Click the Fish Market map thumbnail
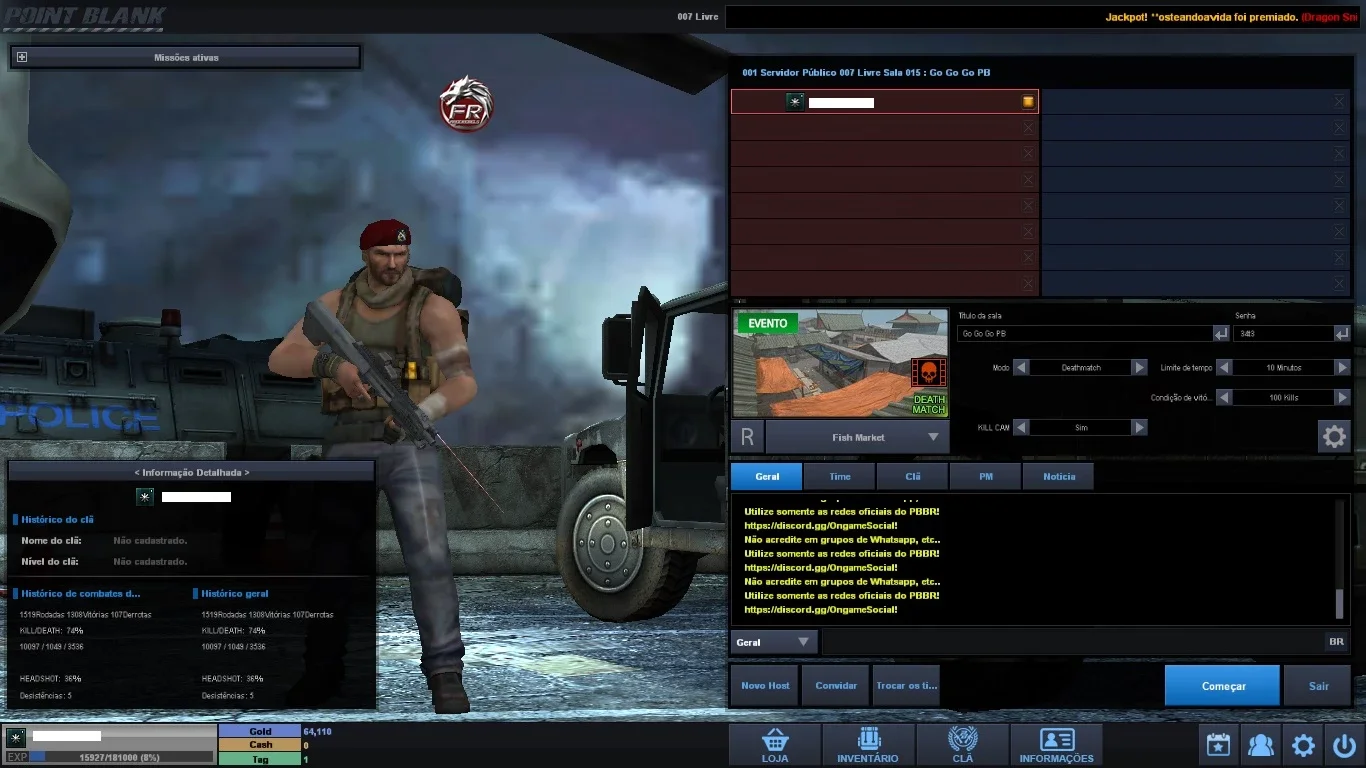This screenshot has width=1366, height=768. click(x=840, y=363)
